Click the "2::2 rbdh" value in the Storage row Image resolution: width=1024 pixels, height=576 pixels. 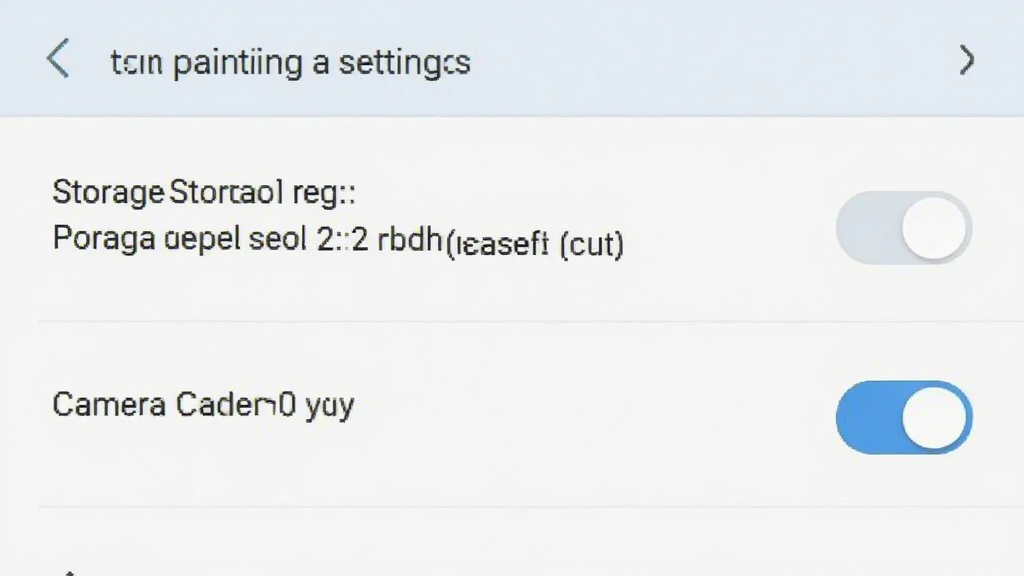point(379,239)
